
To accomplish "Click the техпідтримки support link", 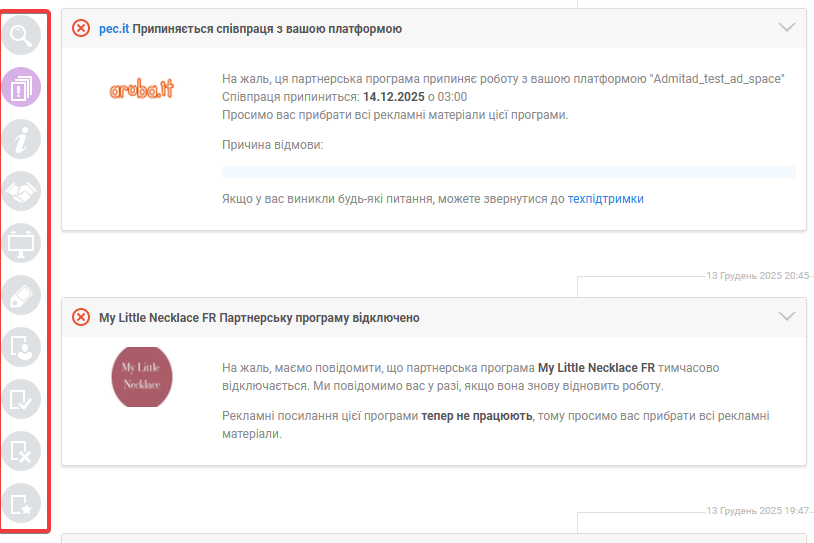I will pyautogui.click(x=605, y=199).
